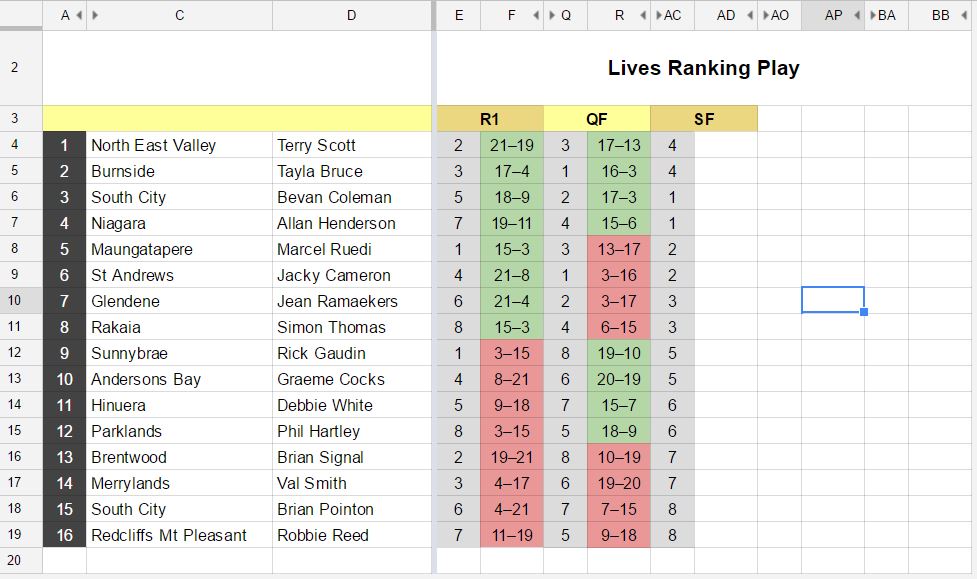Expand the hidden column after BB
This screenshot has height=579, width=977.
(963, 15)
